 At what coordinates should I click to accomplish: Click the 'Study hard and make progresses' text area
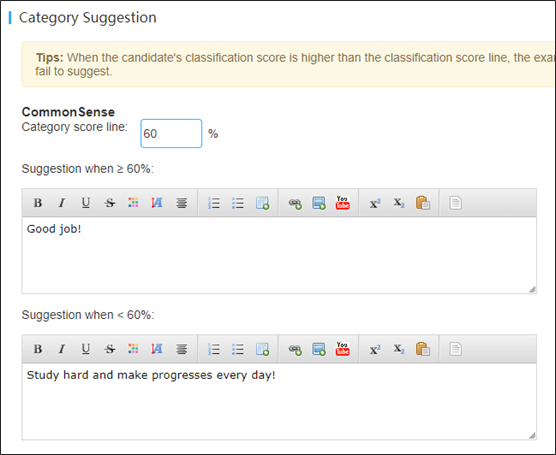[279, 401]
